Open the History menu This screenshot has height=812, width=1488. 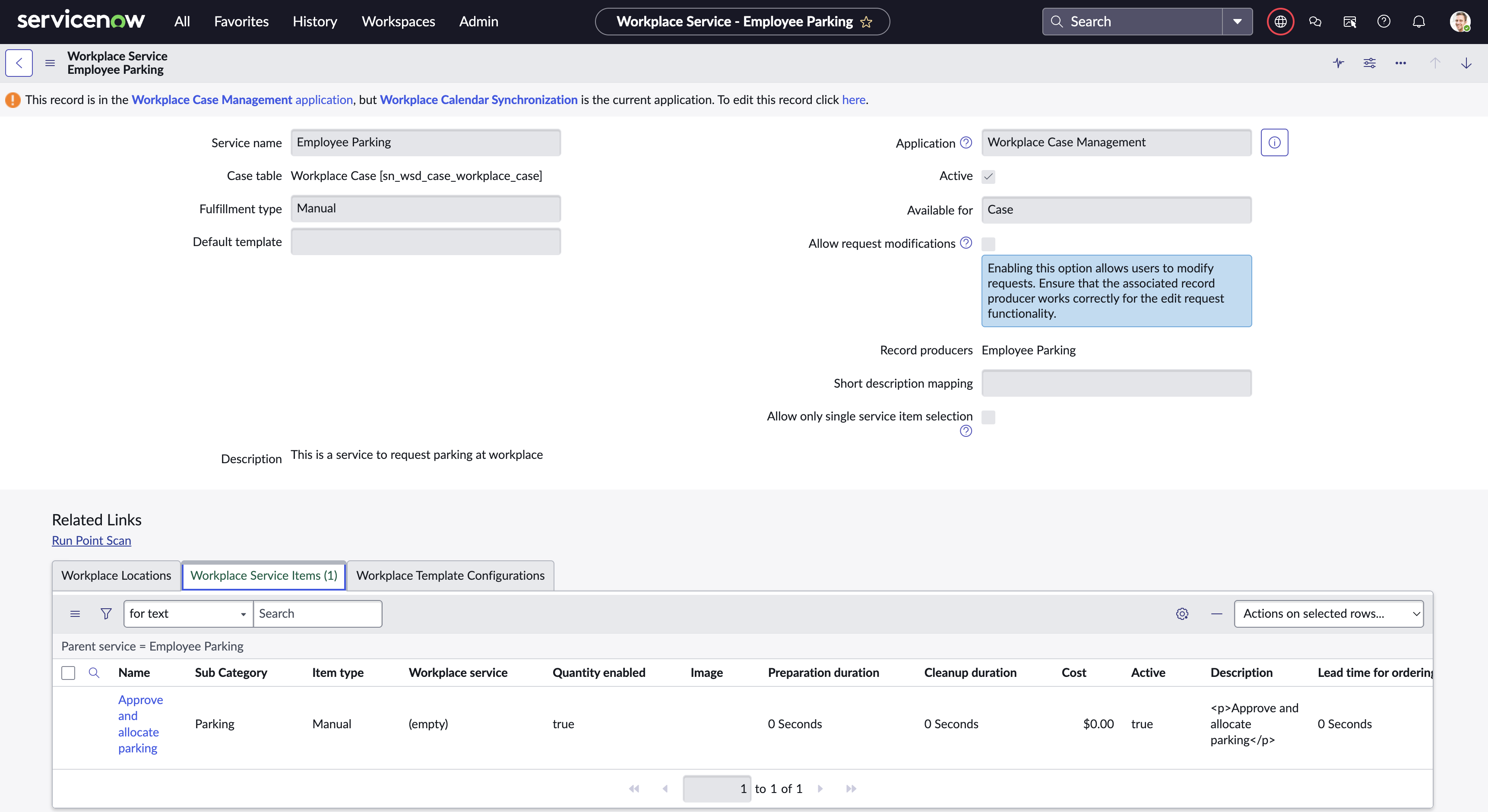[315, 22]
